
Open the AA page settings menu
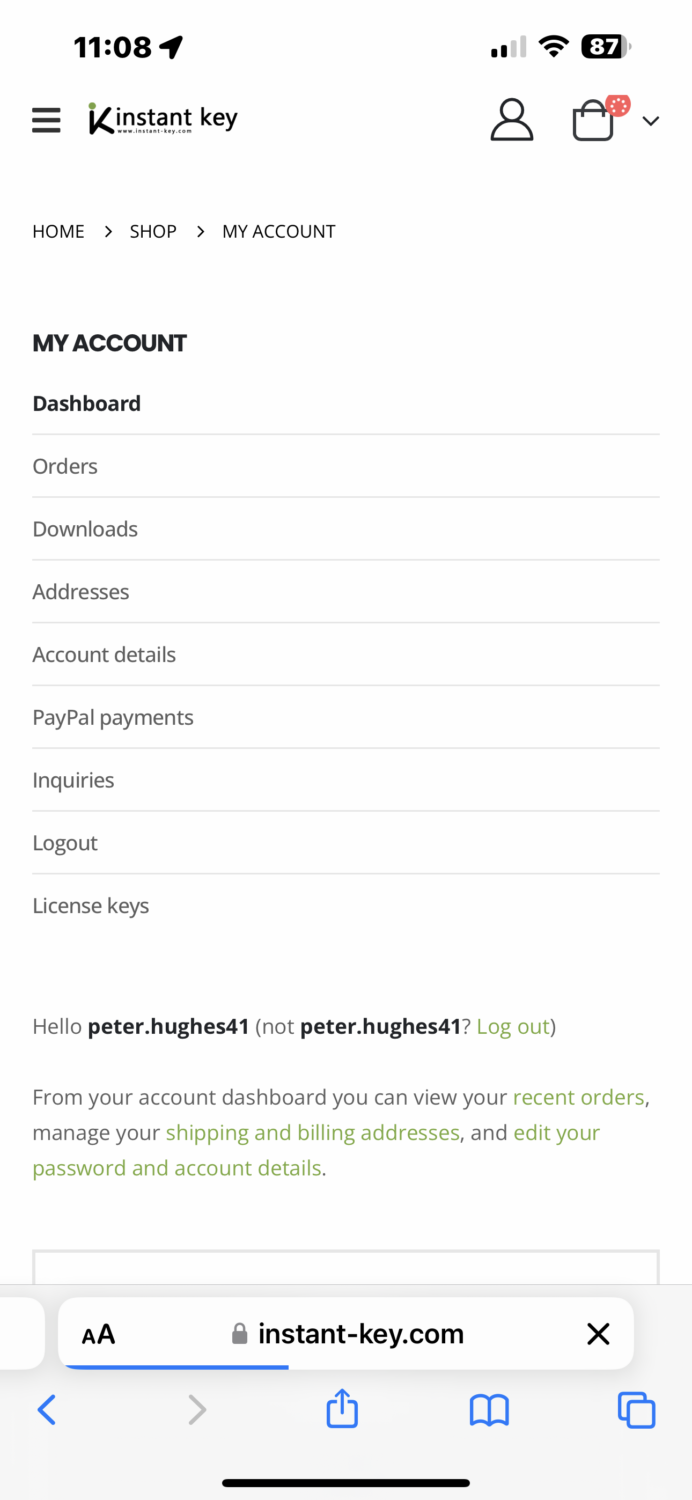point(99,1334)
